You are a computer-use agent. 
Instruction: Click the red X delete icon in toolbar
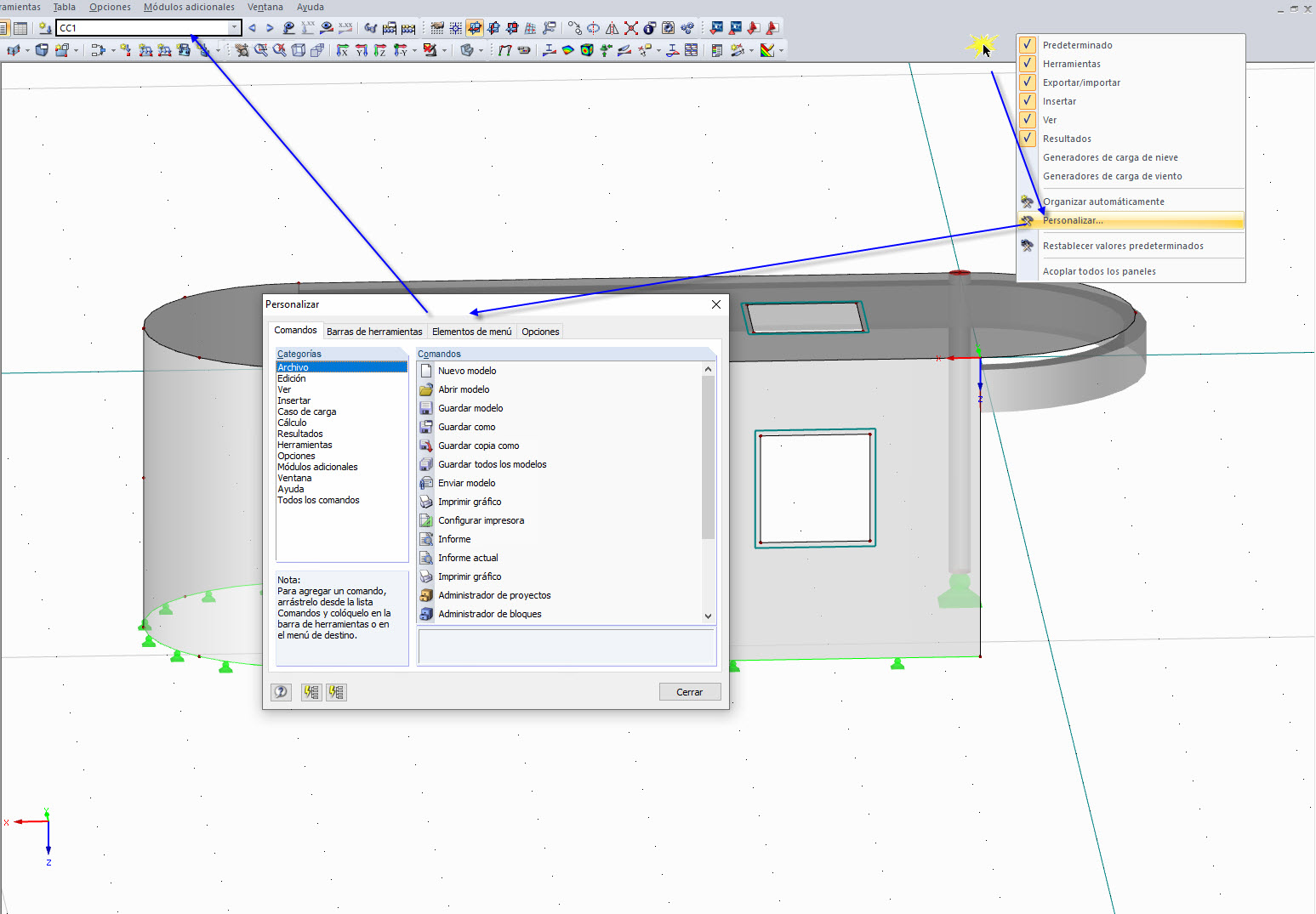pyautogui.click(x=631, y=28)
